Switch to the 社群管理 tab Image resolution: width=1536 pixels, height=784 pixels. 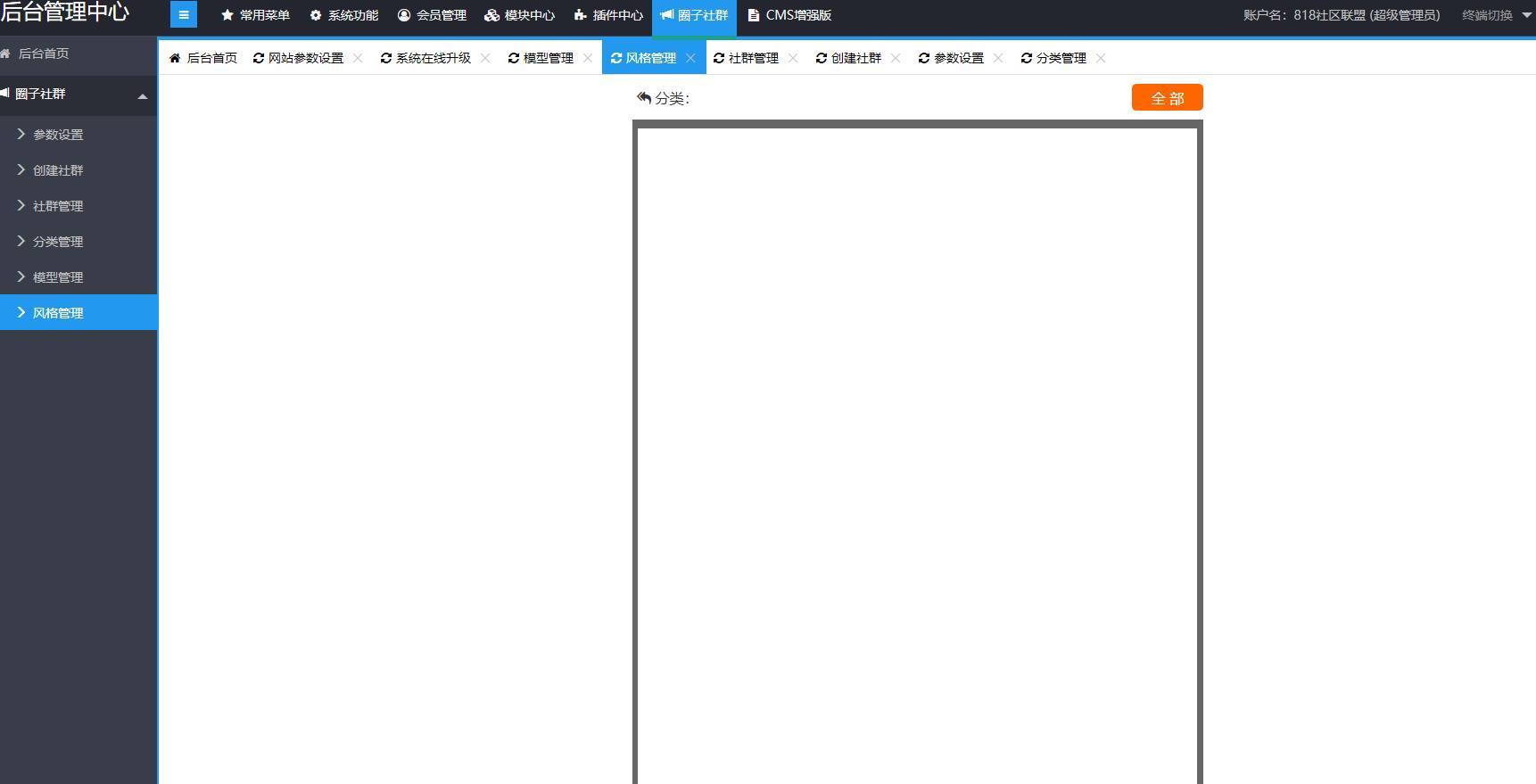(753, 58)
